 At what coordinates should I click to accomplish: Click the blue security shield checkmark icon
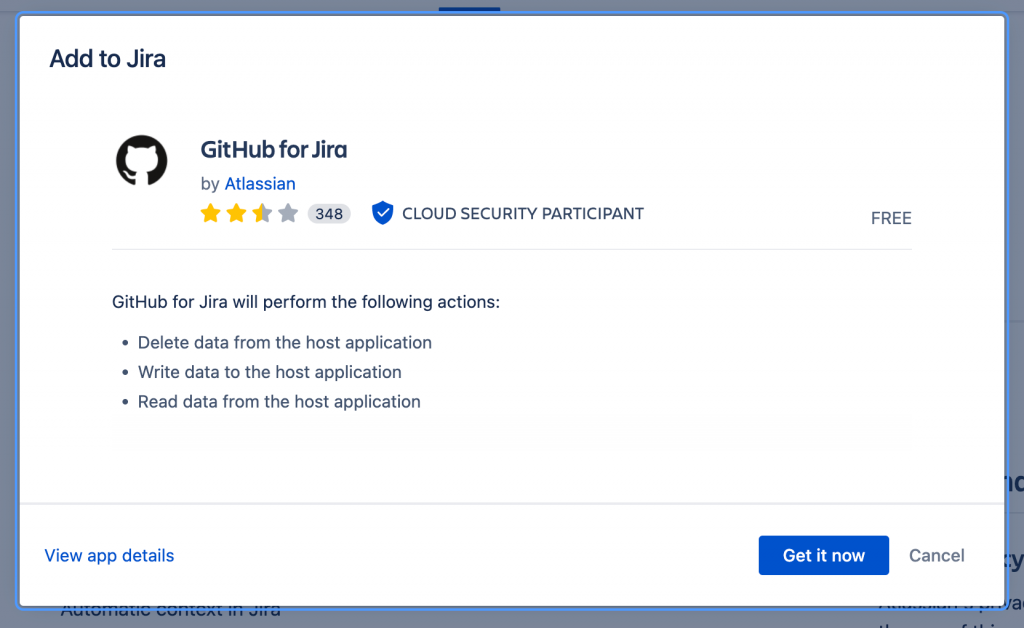pos(383,213)
